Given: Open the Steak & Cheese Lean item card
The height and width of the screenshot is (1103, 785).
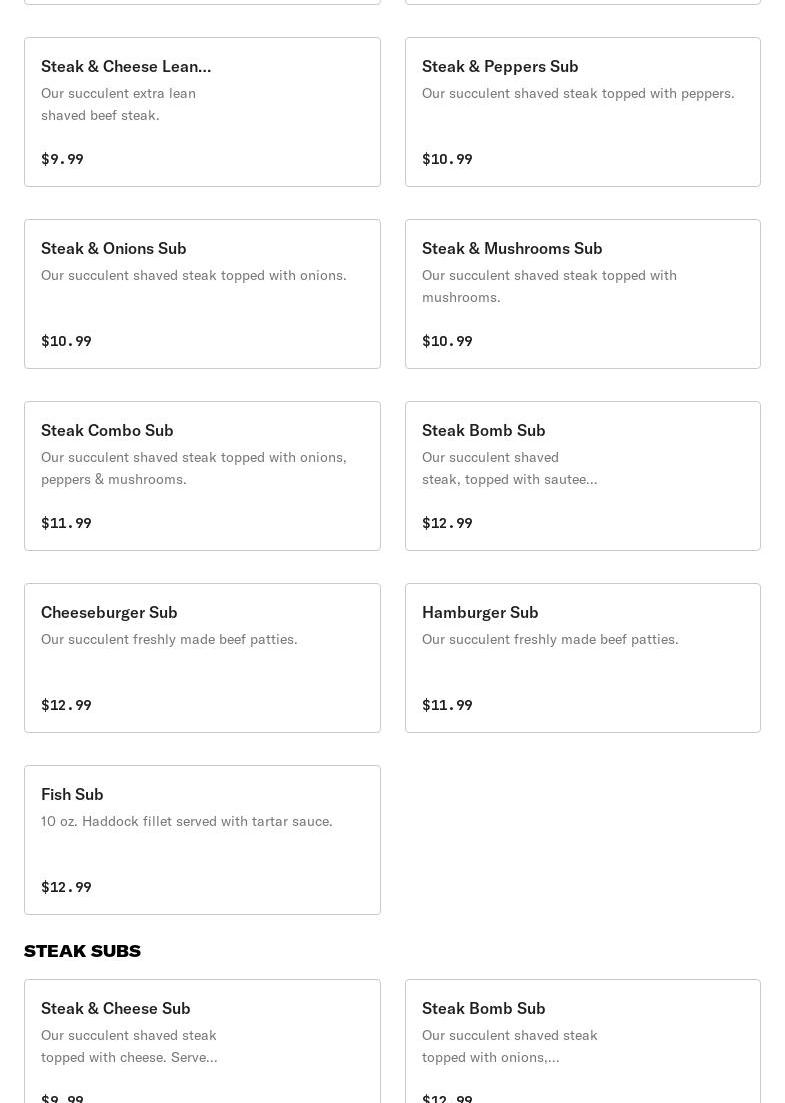Looking at the screenshot, I should click(x=202, y=112).
